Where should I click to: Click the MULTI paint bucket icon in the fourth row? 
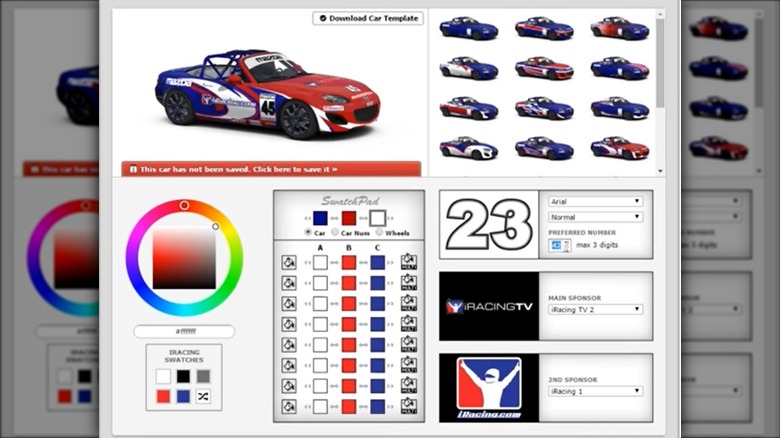[x=409, y=324]
